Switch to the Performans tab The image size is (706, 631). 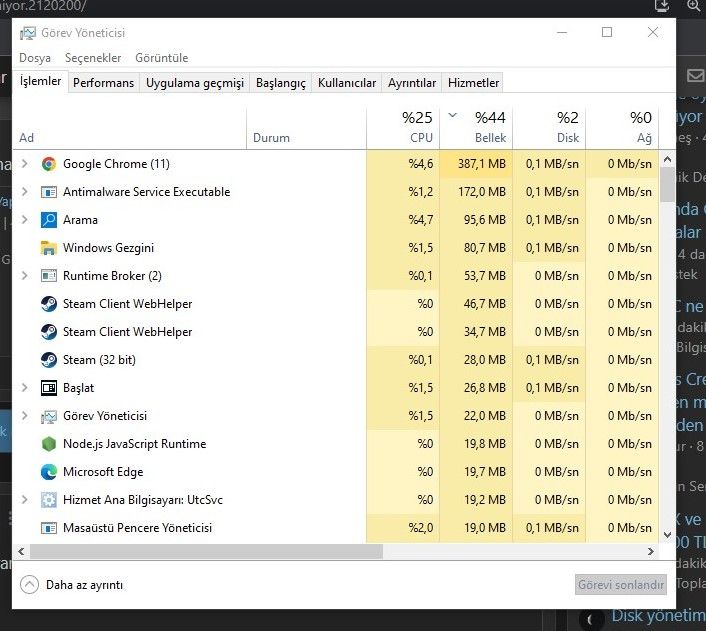click(x=104, y=83)
